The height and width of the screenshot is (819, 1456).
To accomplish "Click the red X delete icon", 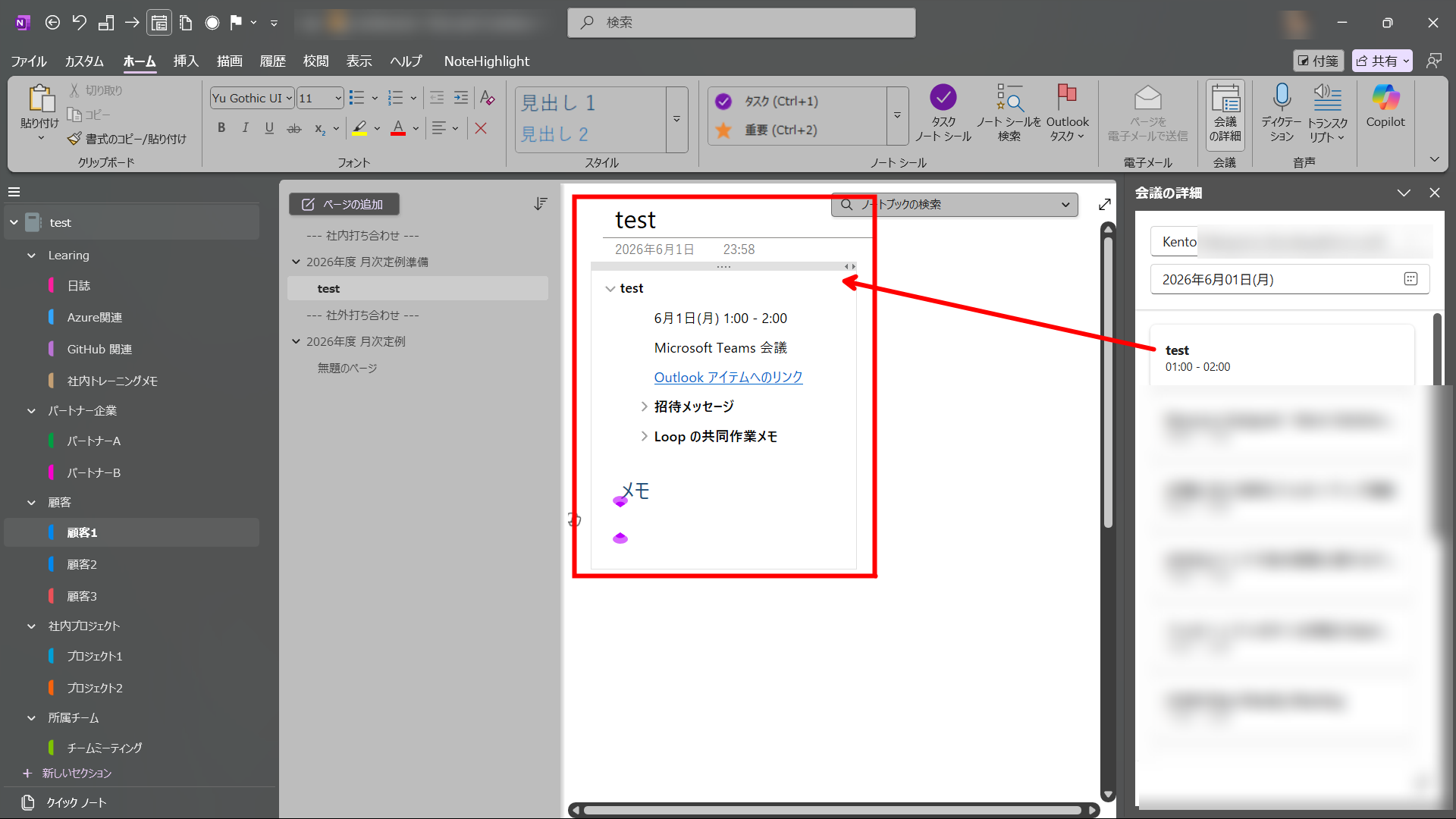I will coord(481,128).
